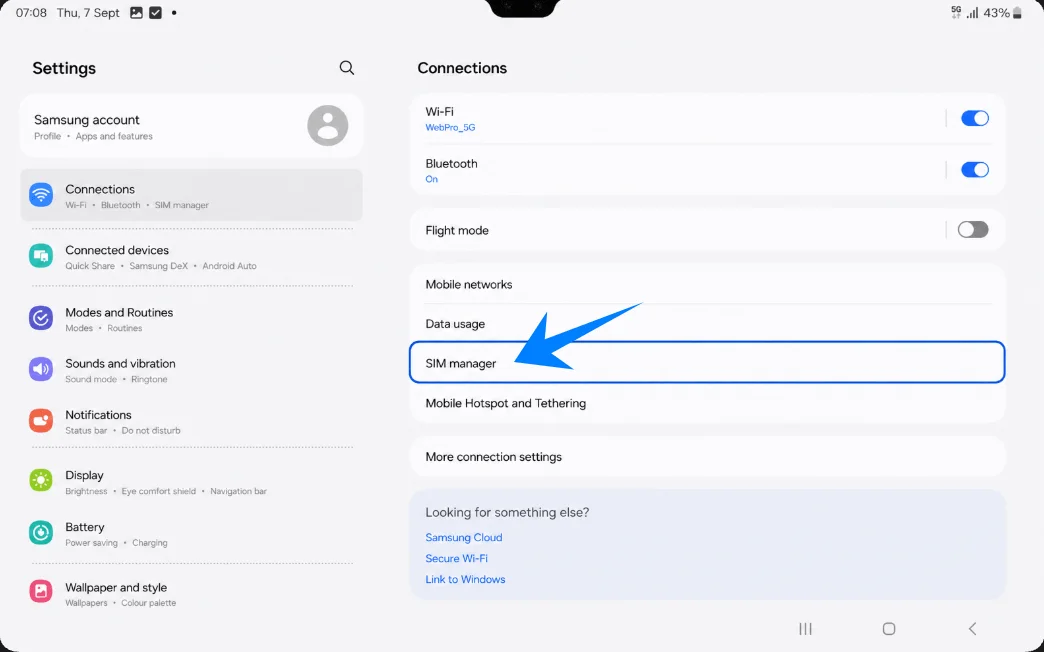Open the Link to Windows link
1044x652 pixels.
[465, 579]
